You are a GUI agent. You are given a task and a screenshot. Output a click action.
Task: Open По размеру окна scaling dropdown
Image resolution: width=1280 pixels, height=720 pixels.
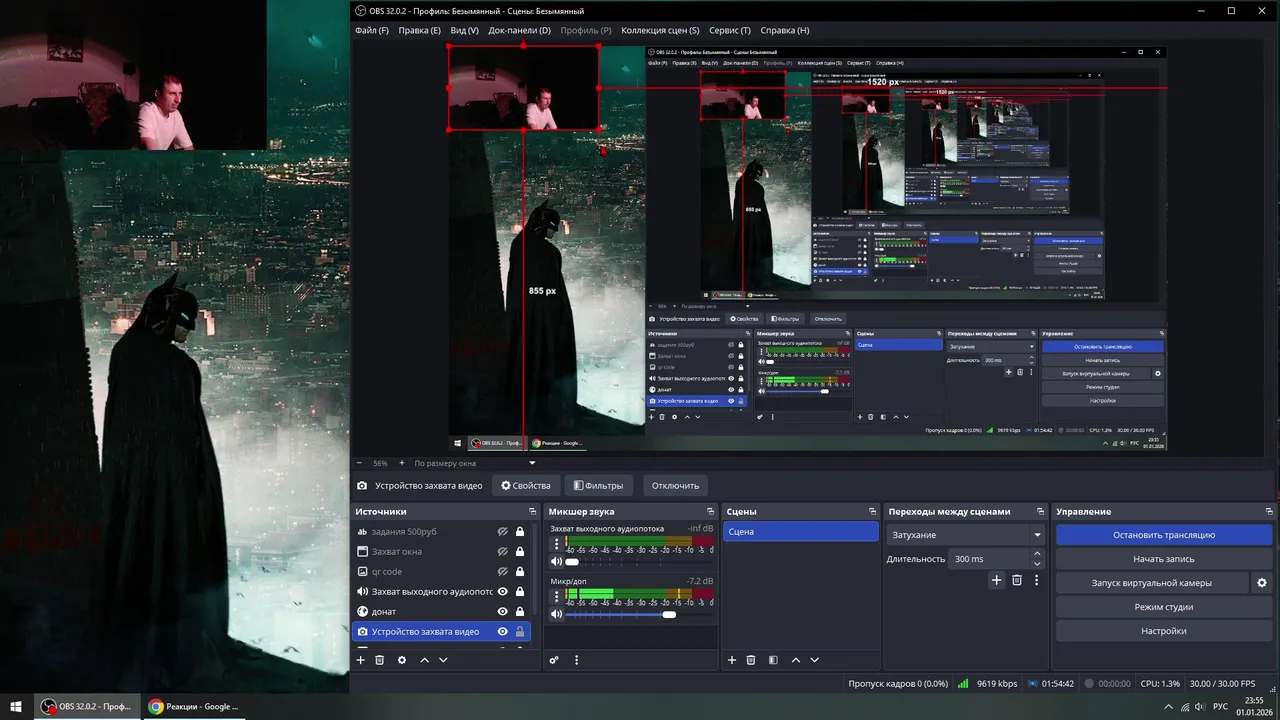[x=475, y=463]
